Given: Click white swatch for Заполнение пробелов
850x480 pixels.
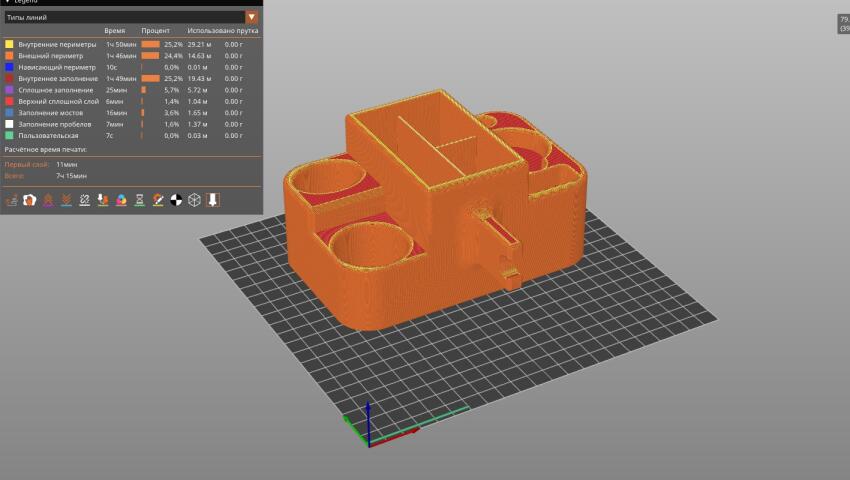Looking at the screenshot, I should point(9,124).
